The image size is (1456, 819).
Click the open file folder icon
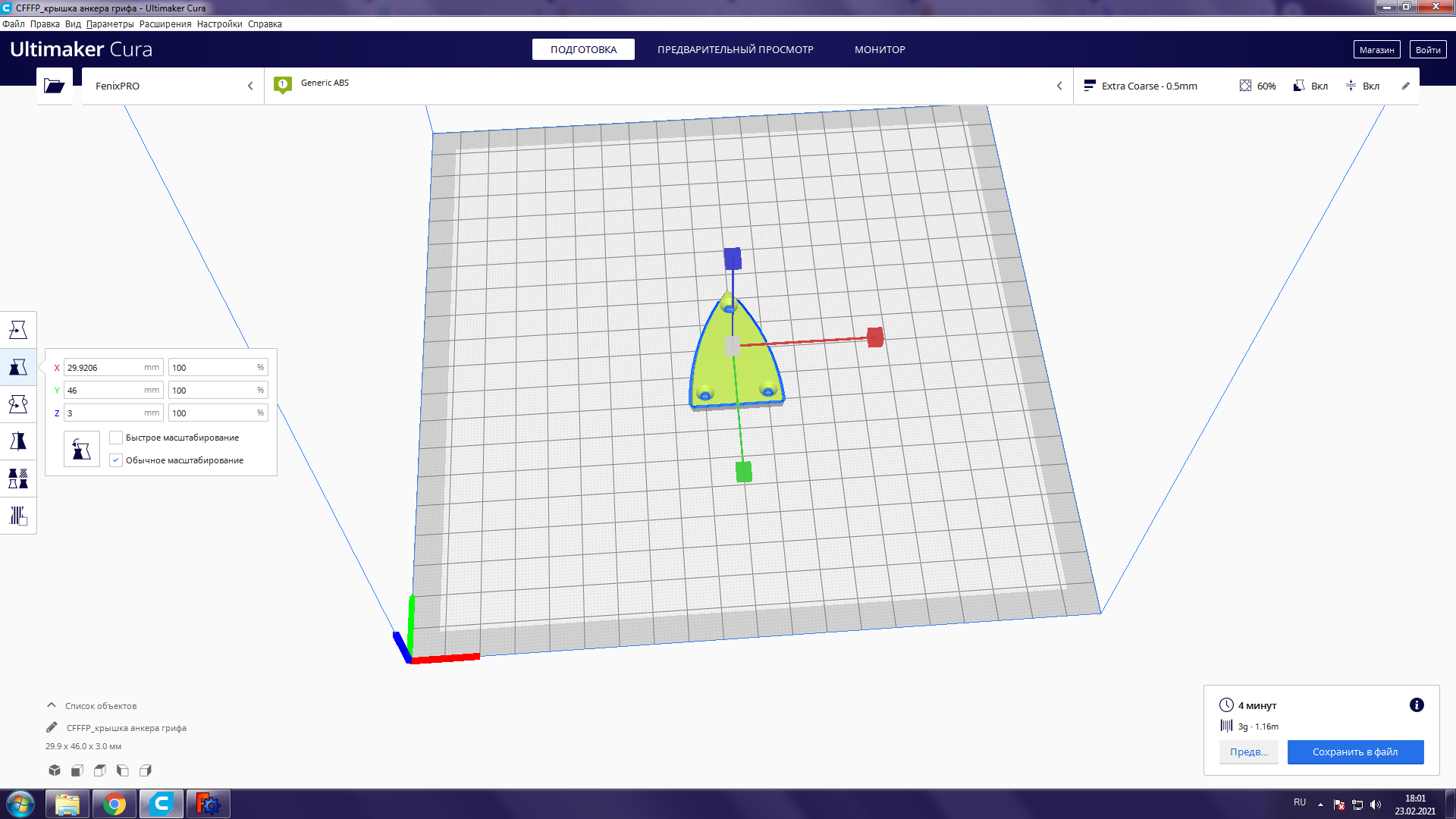pos(55,86)
